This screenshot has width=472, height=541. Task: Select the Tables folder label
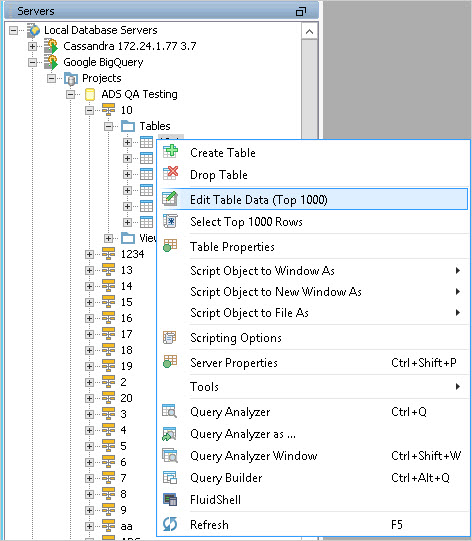[x=155, y=126]
